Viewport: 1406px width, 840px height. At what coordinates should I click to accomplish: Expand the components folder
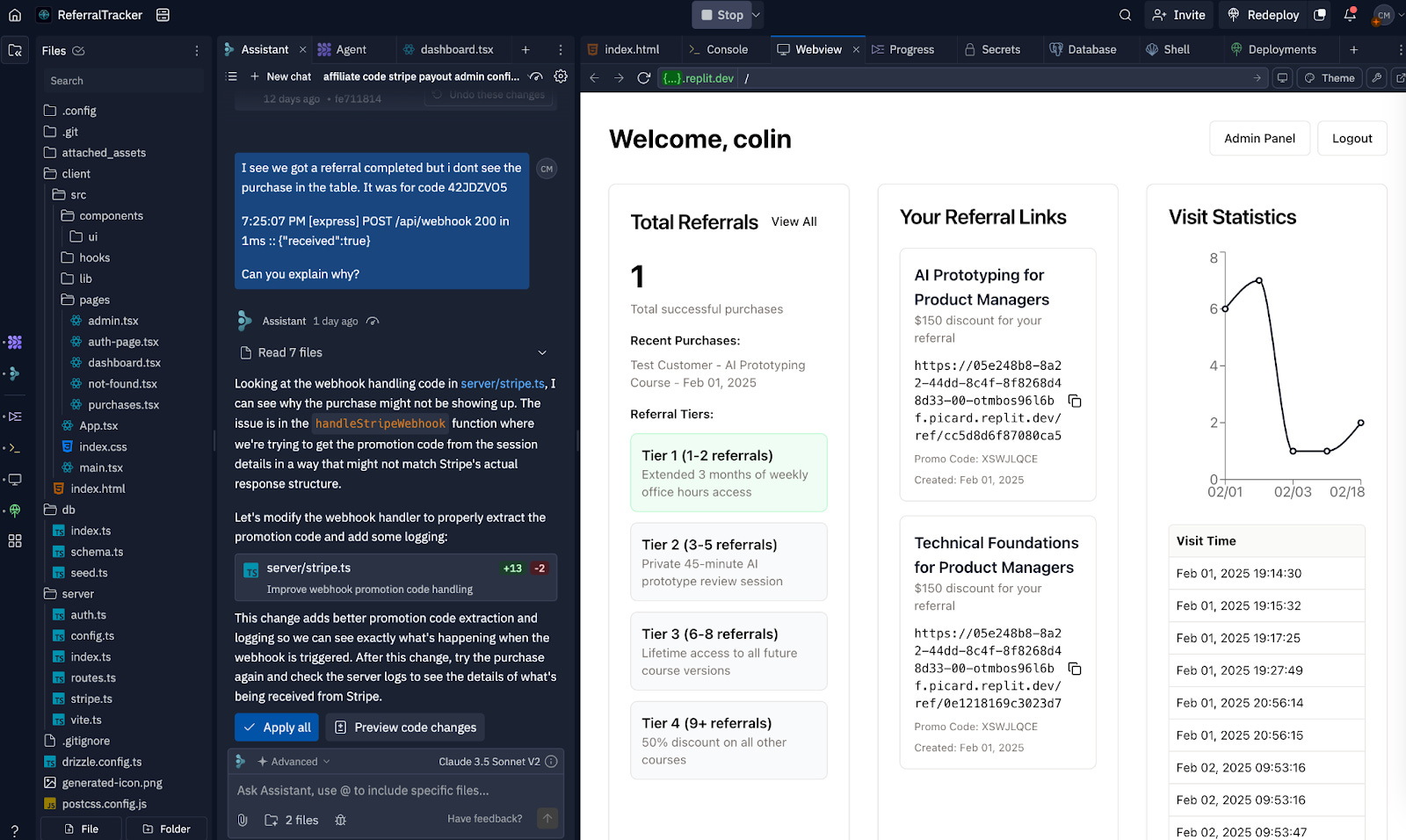(x=102, y=216)
